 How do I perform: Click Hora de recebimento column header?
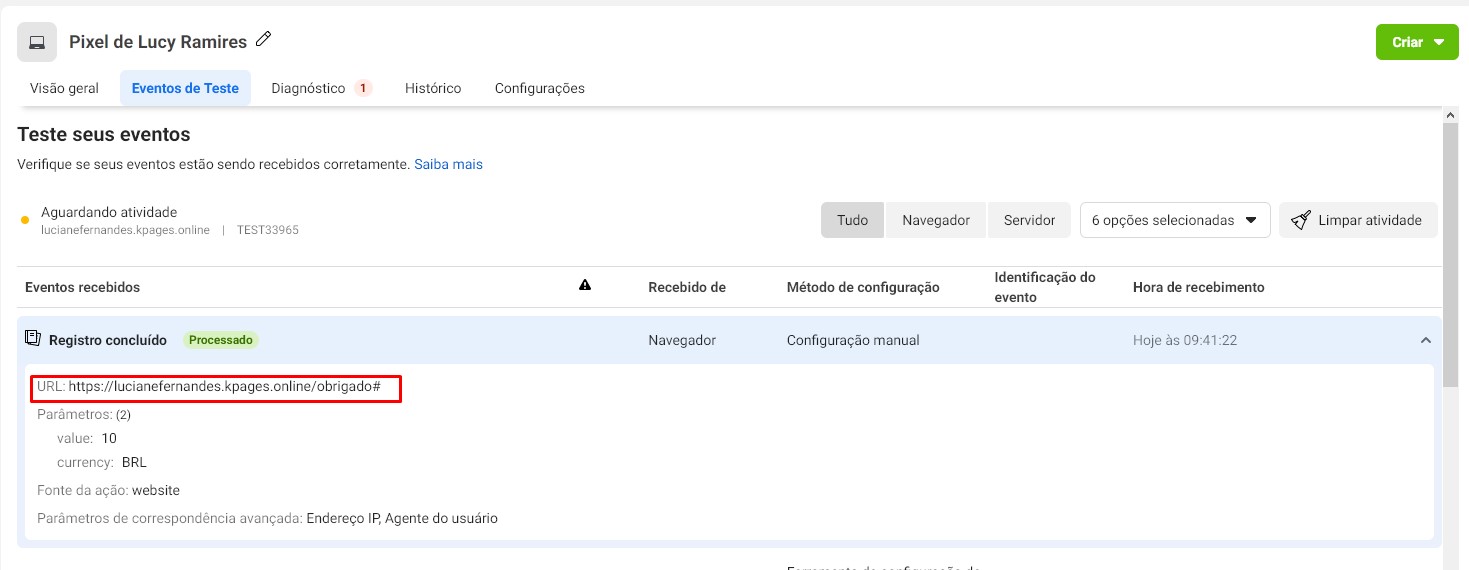pos(1199,287)
